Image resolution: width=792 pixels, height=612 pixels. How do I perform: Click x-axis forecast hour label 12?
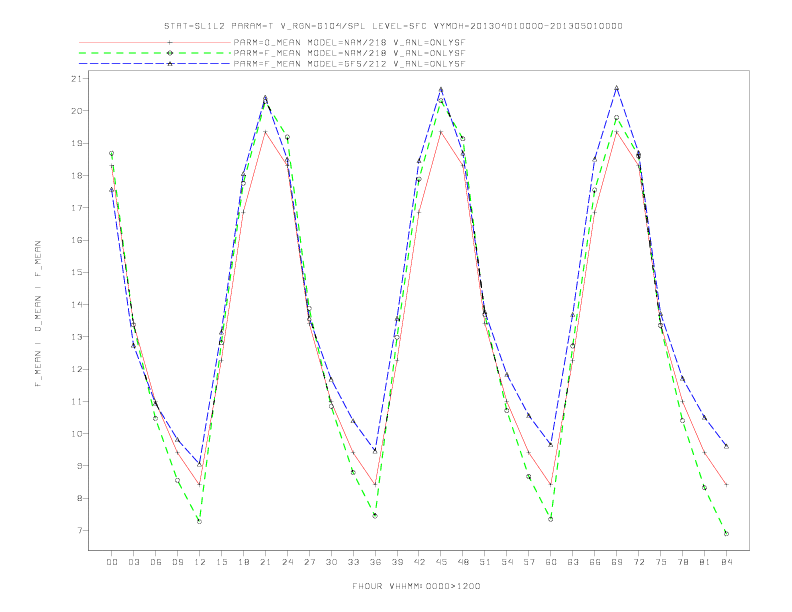tap(200, 562)
